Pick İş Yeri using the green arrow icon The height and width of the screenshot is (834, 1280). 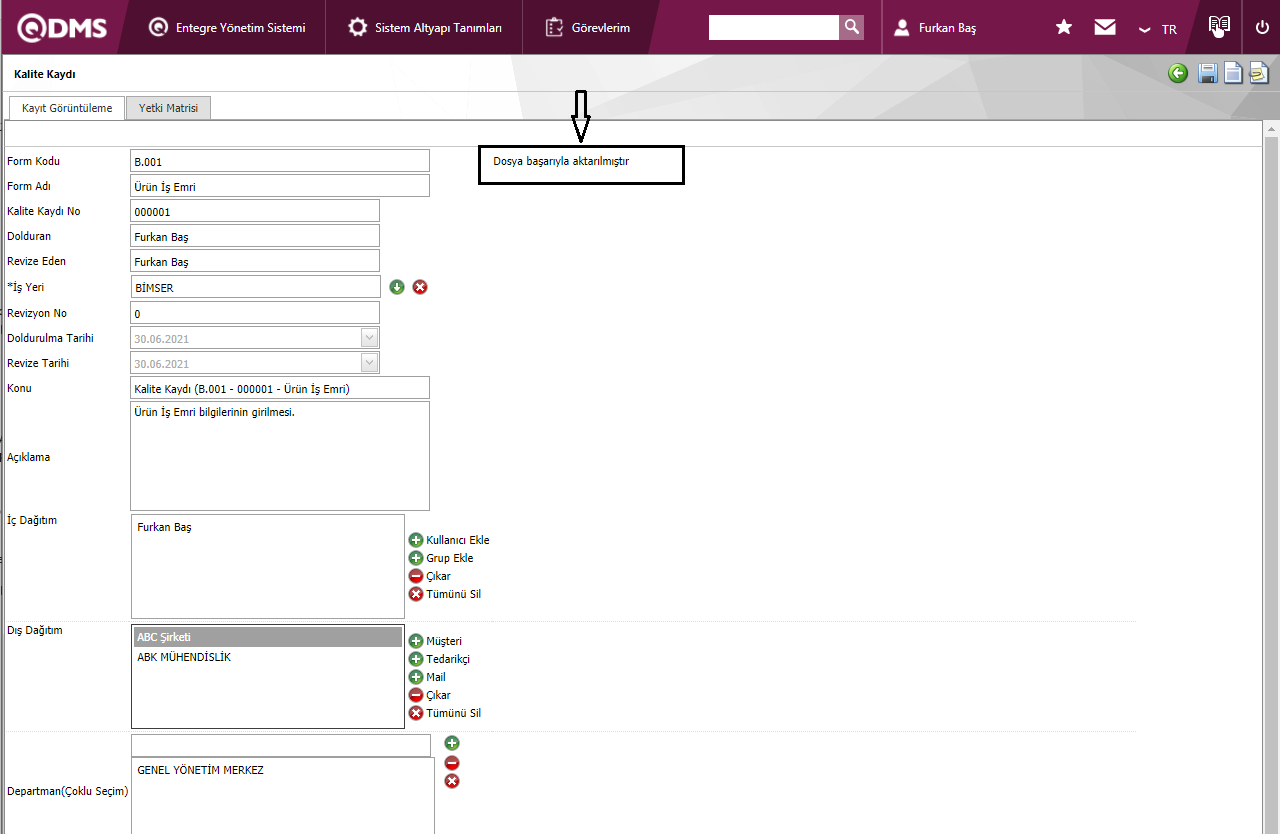pyautogui.click(x=397, y=287)
